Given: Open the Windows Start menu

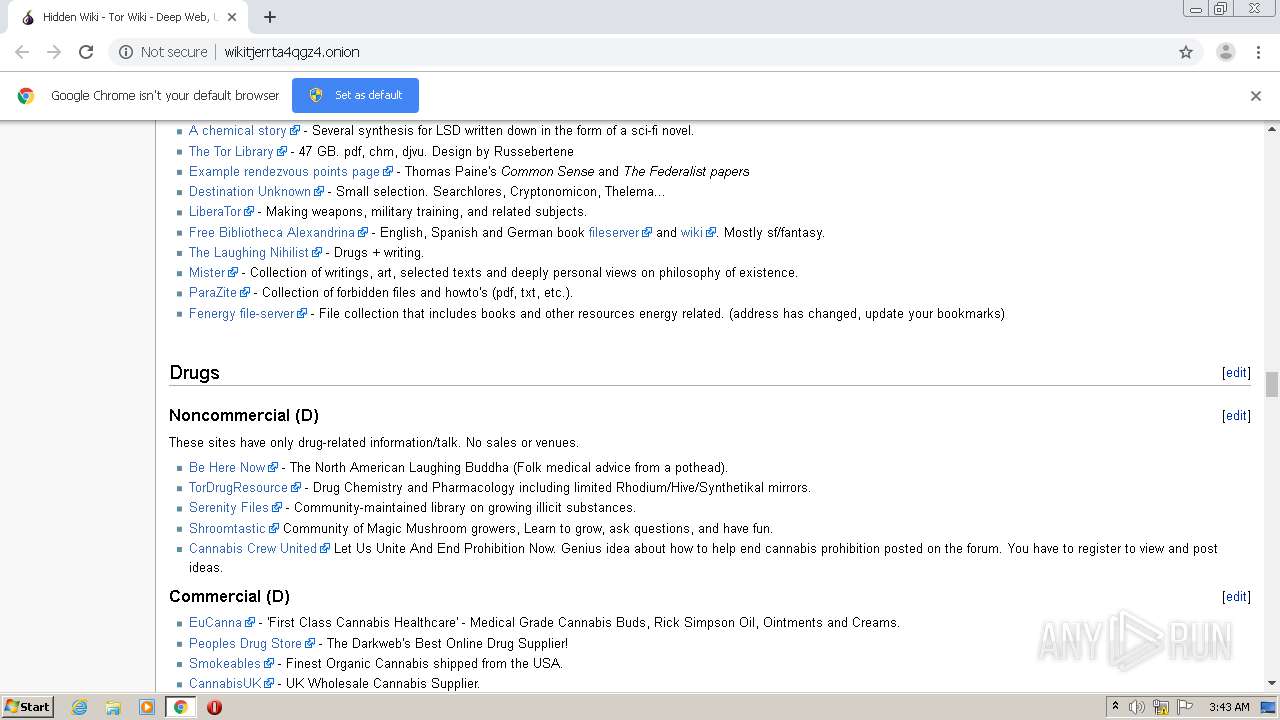Looking at the screenshot, I should point(27,706).
